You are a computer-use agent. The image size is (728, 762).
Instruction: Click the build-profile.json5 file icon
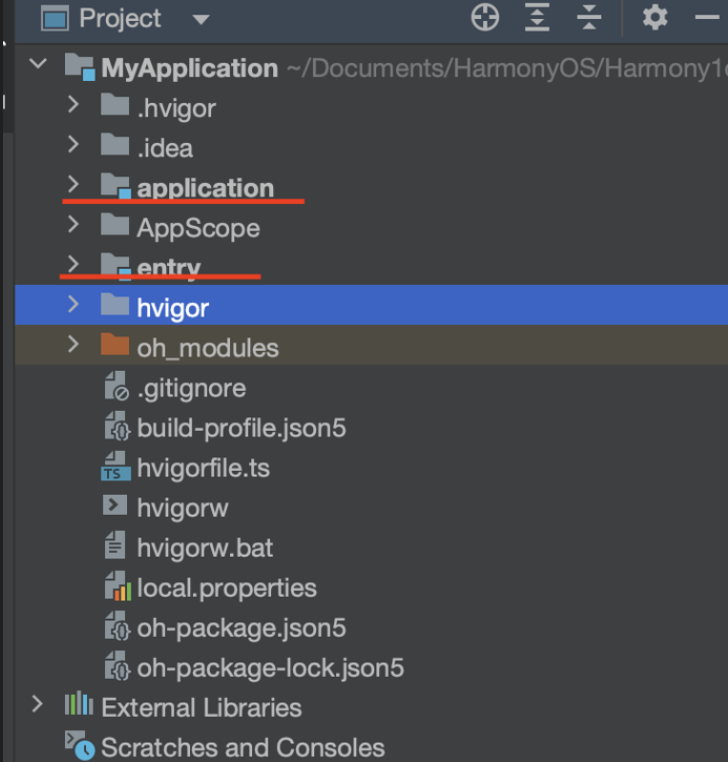117,426
